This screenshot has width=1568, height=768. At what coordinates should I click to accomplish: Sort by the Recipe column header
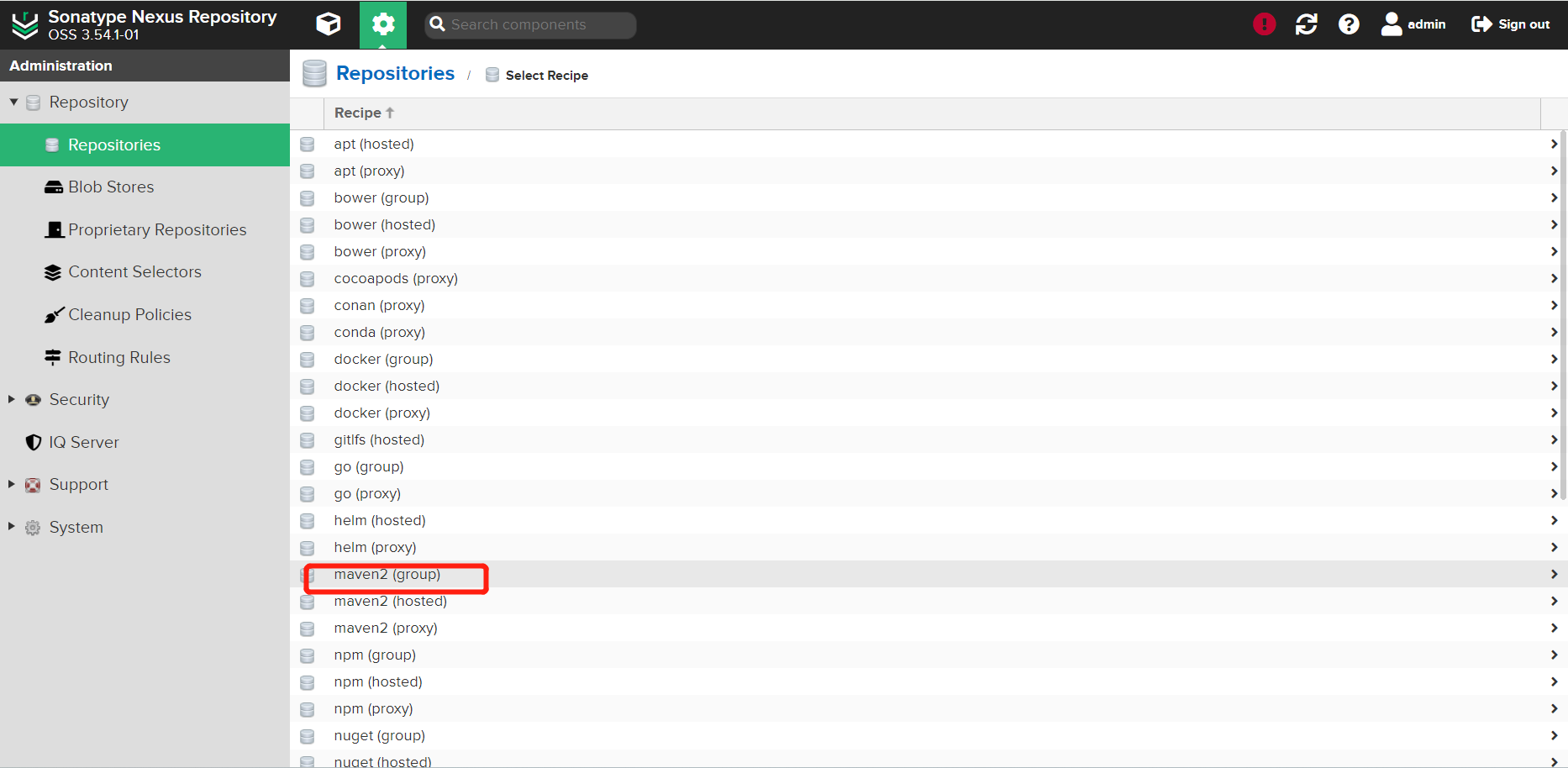[932, 113]
